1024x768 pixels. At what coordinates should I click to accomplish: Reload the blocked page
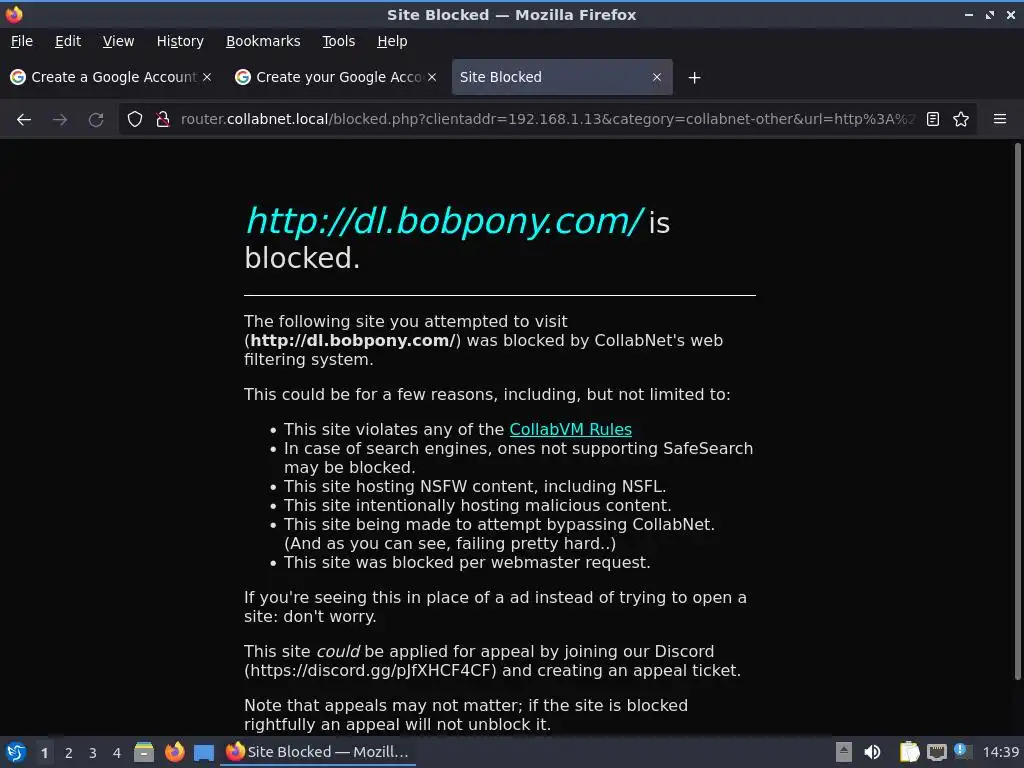[x=96, y=120]
